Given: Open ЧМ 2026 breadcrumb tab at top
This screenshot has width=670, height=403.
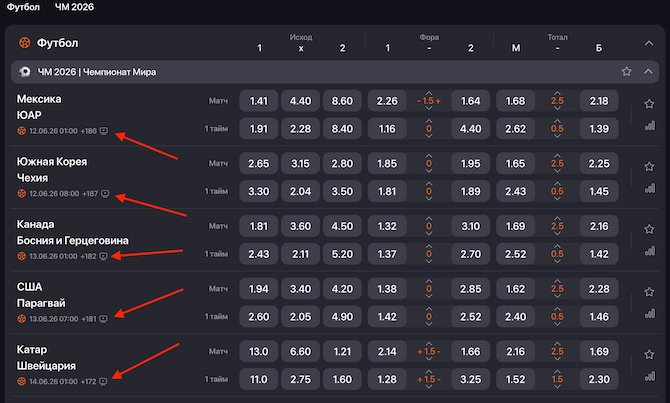Looking at the screenshot, I should 74,7.
